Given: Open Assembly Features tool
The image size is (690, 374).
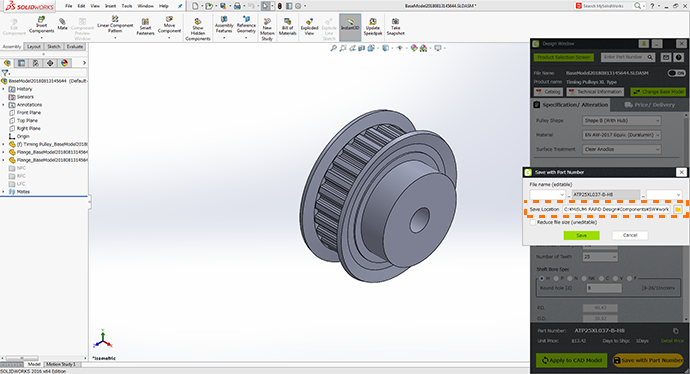Looking at the screenshot, I should [x=224, y=26].
